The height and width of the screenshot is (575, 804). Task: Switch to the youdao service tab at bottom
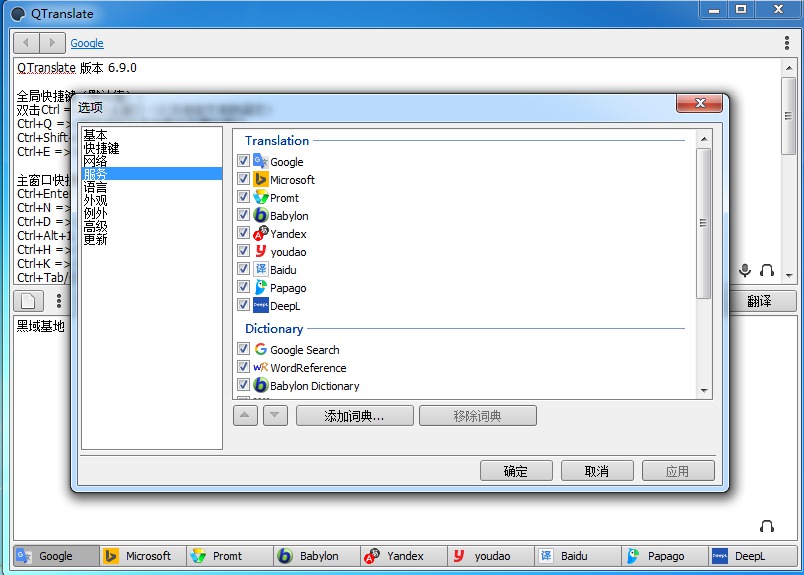pyautogui.click(x=491, y=556)
